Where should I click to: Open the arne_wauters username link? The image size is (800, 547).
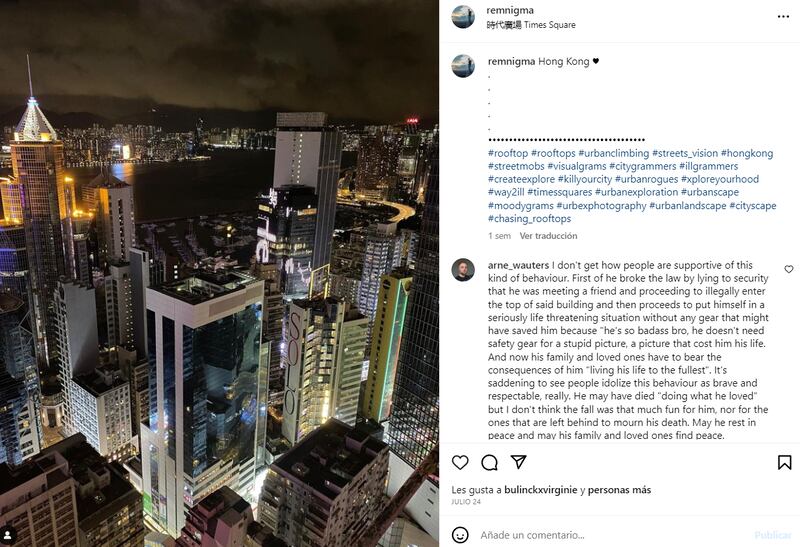click(518, 265)
